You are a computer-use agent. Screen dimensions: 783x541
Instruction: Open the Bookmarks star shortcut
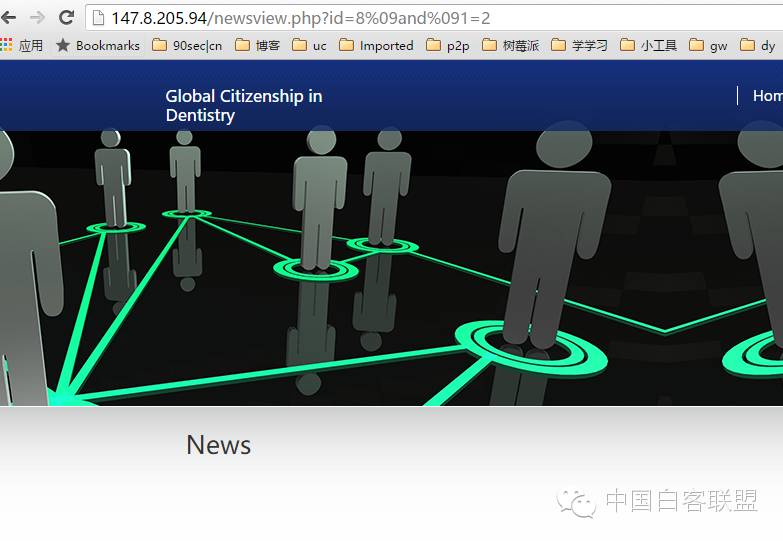[98, 45]
